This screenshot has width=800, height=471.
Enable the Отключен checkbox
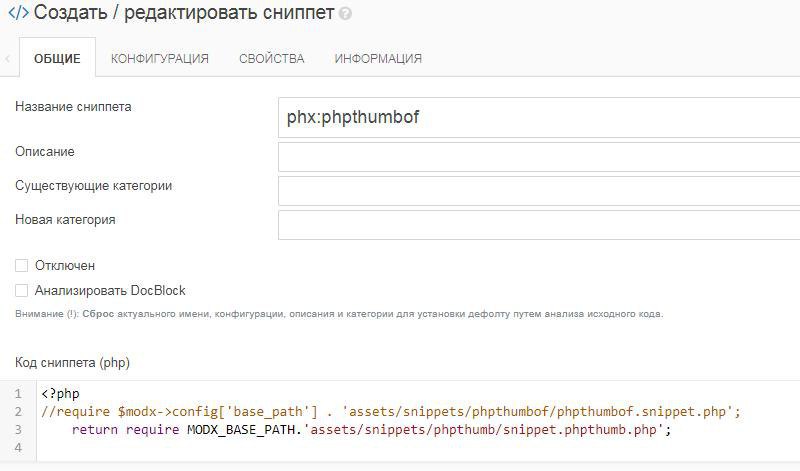click(22, 265)
